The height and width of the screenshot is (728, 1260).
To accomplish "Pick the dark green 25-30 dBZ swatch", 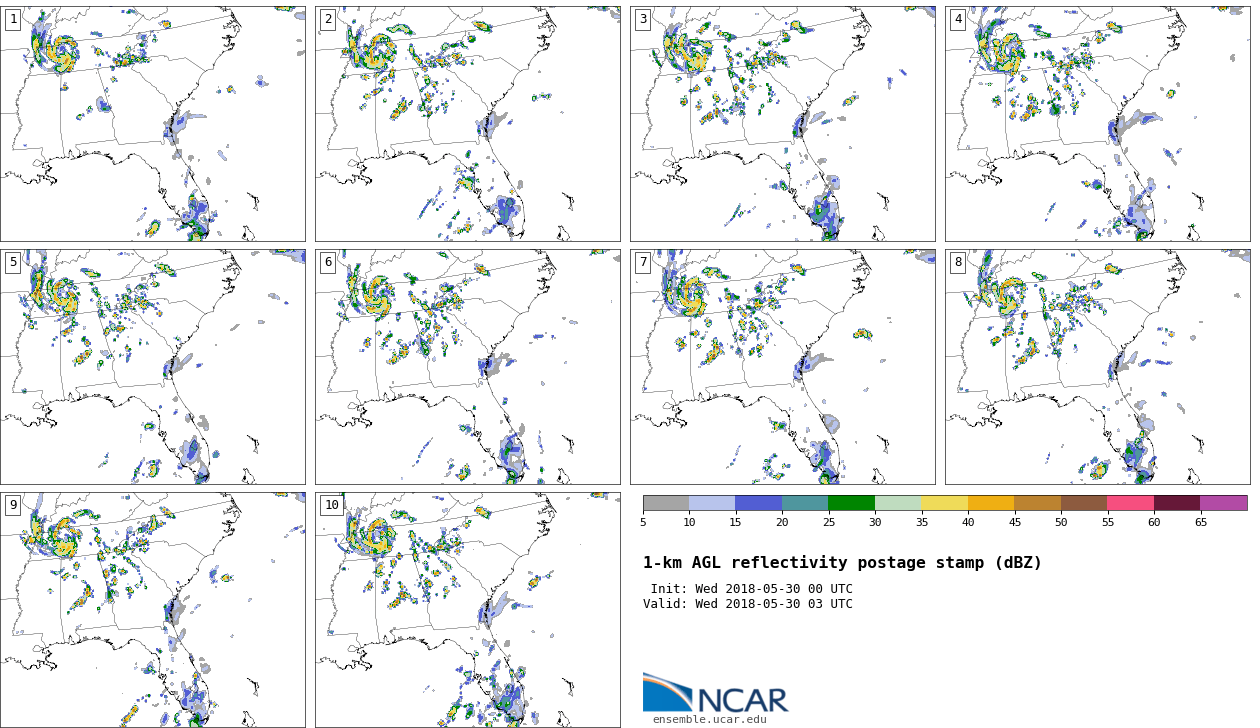I will (851, 503).
